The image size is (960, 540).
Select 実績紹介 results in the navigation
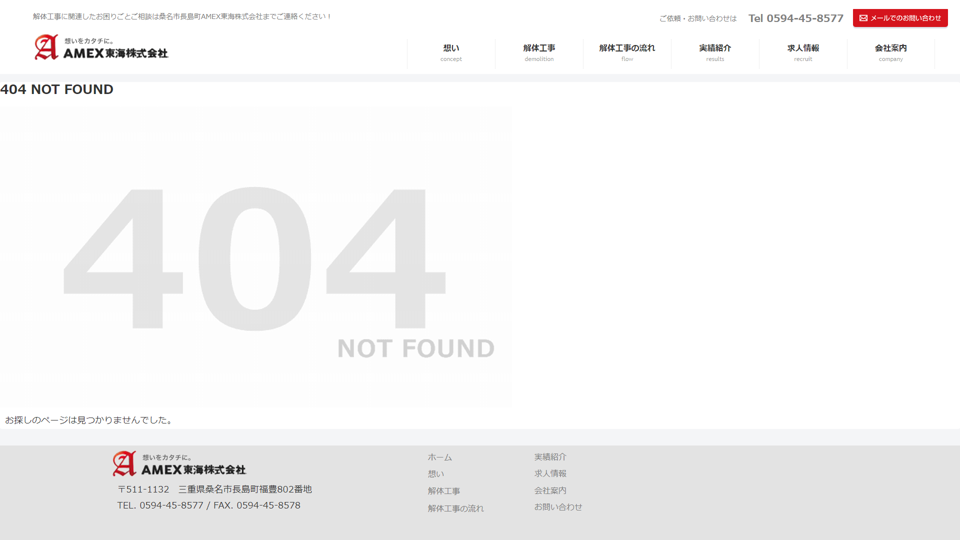click(x=715, y=52)
